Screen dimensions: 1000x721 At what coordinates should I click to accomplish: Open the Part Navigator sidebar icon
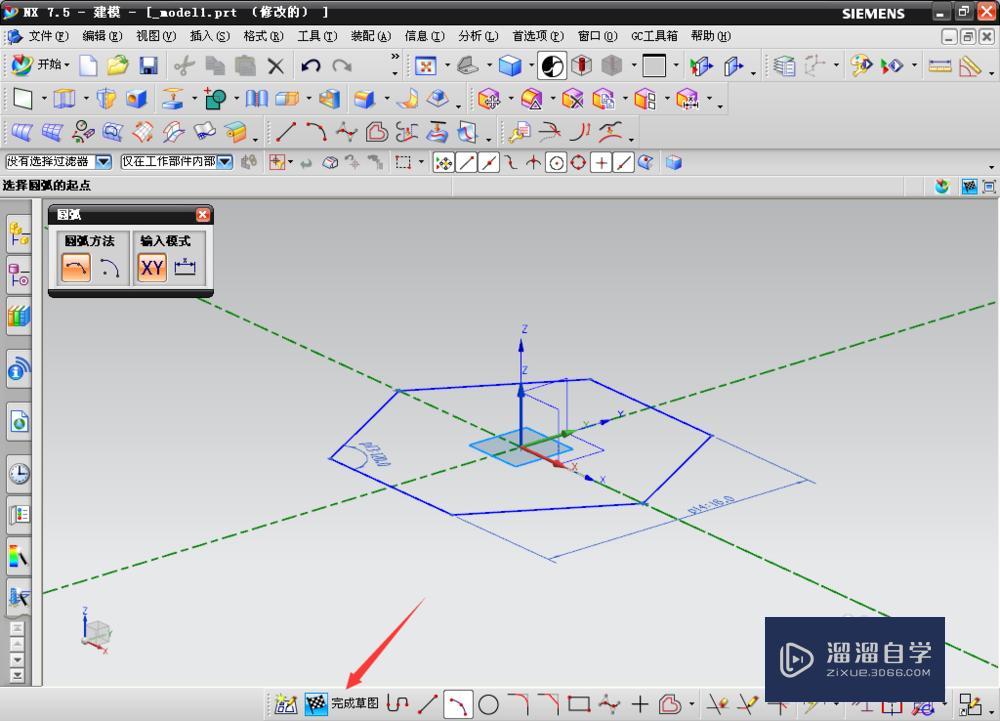18,276
